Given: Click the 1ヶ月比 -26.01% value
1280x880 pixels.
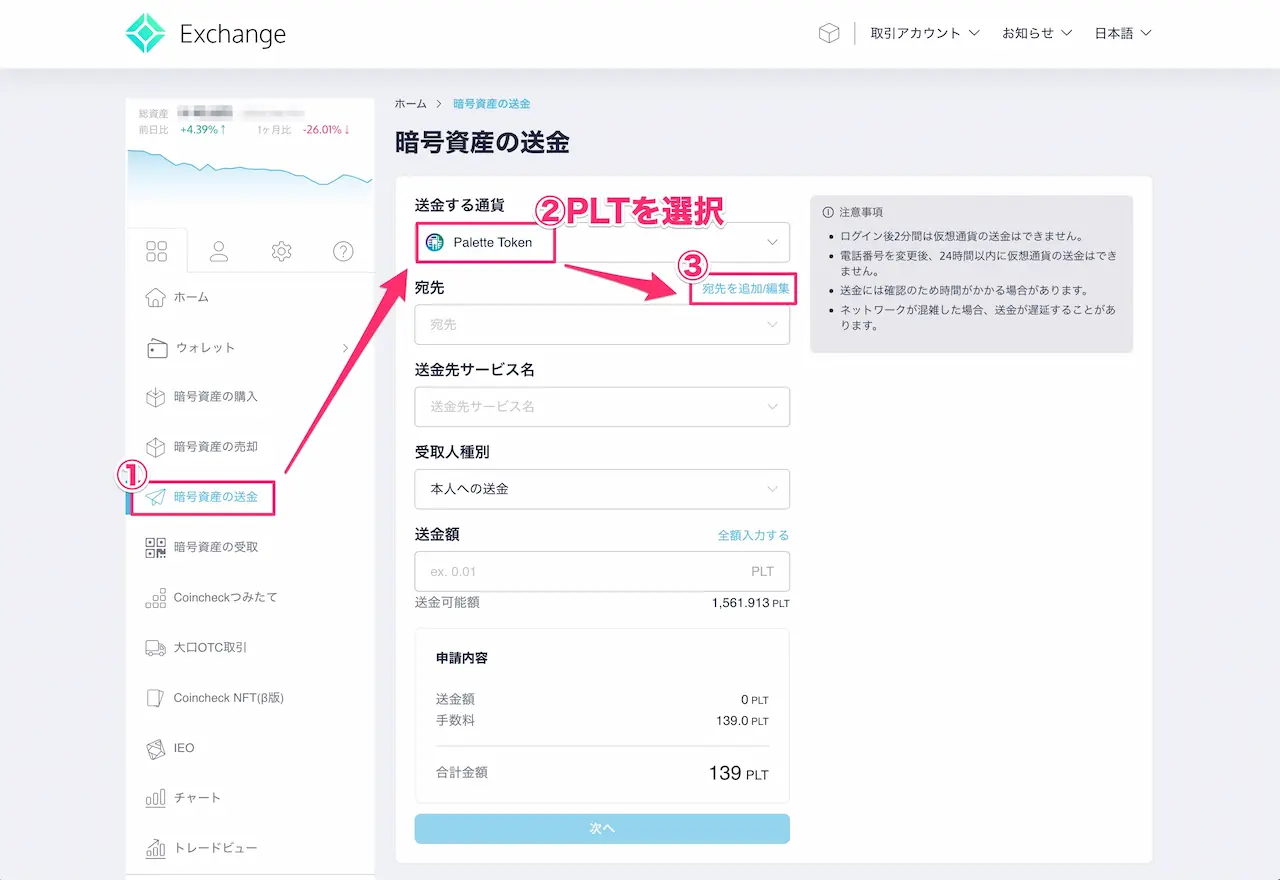Looking at the screenshot, I should tap(326, 130).
